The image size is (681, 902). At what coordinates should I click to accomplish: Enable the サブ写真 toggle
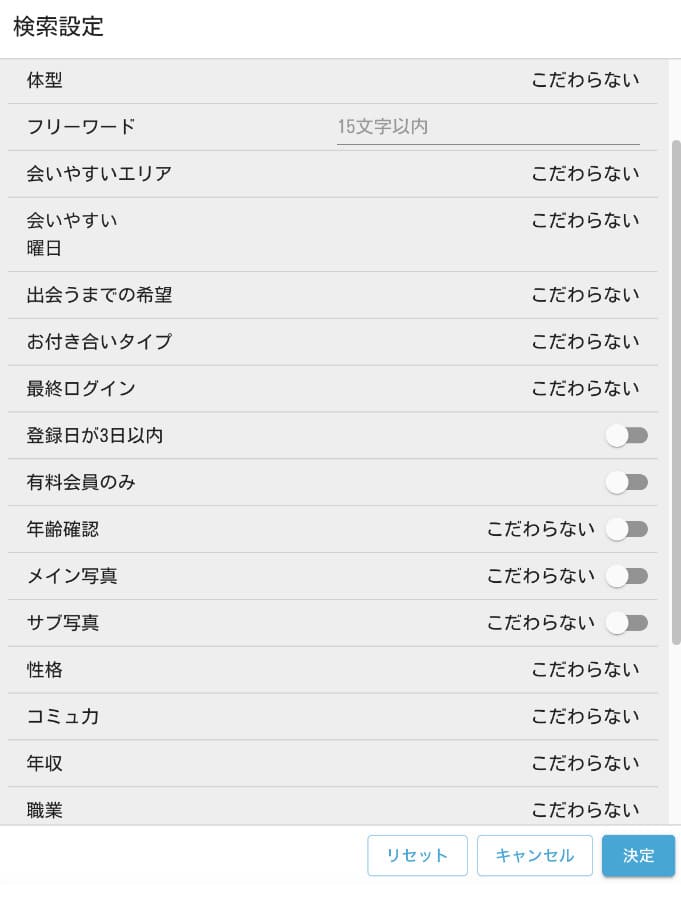click(627, 623)
